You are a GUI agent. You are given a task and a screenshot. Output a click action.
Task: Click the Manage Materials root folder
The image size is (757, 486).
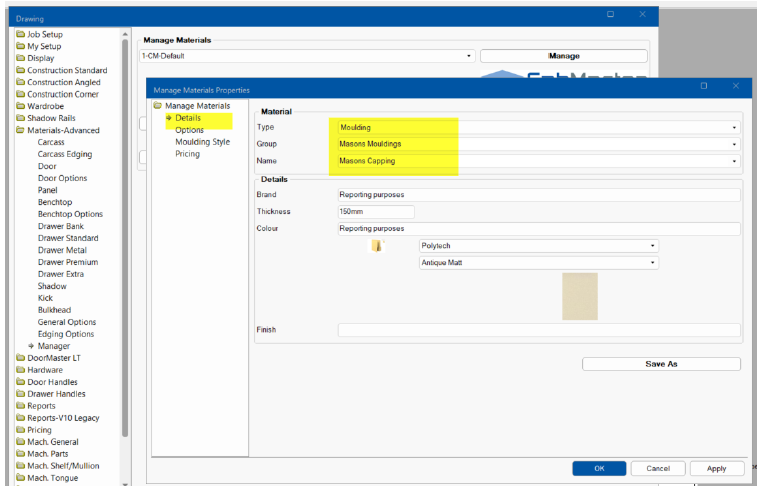tap(192, 106)
